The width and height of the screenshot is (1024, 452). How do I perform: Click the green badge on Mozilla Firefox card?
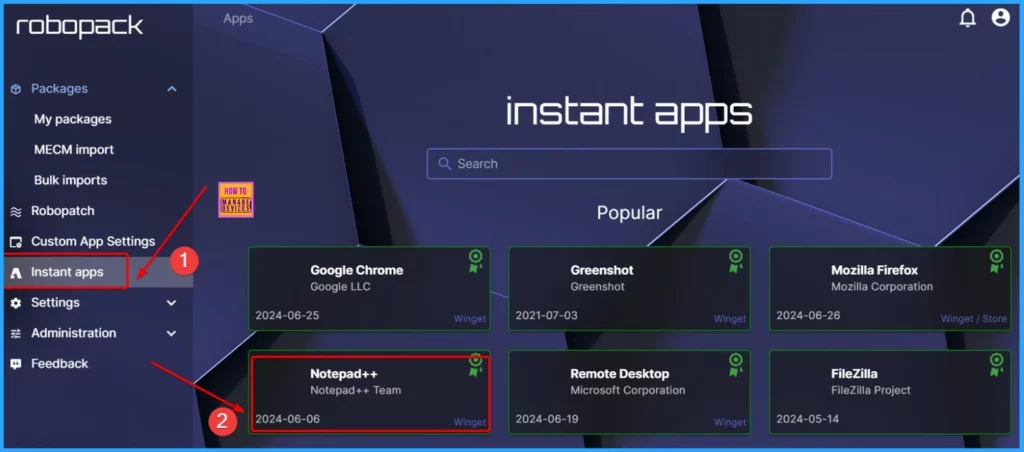996,261
